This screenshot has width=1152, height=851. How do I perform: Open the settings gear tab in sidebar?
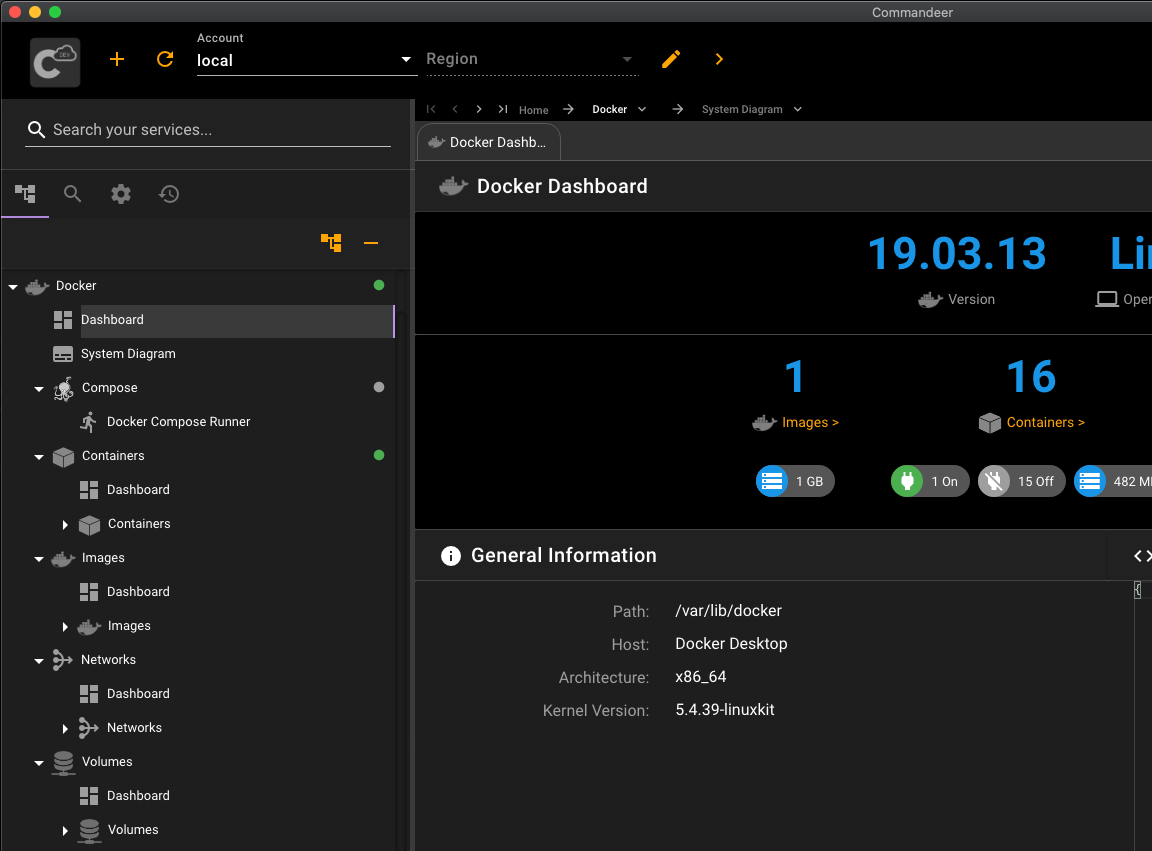pos(121,194)
